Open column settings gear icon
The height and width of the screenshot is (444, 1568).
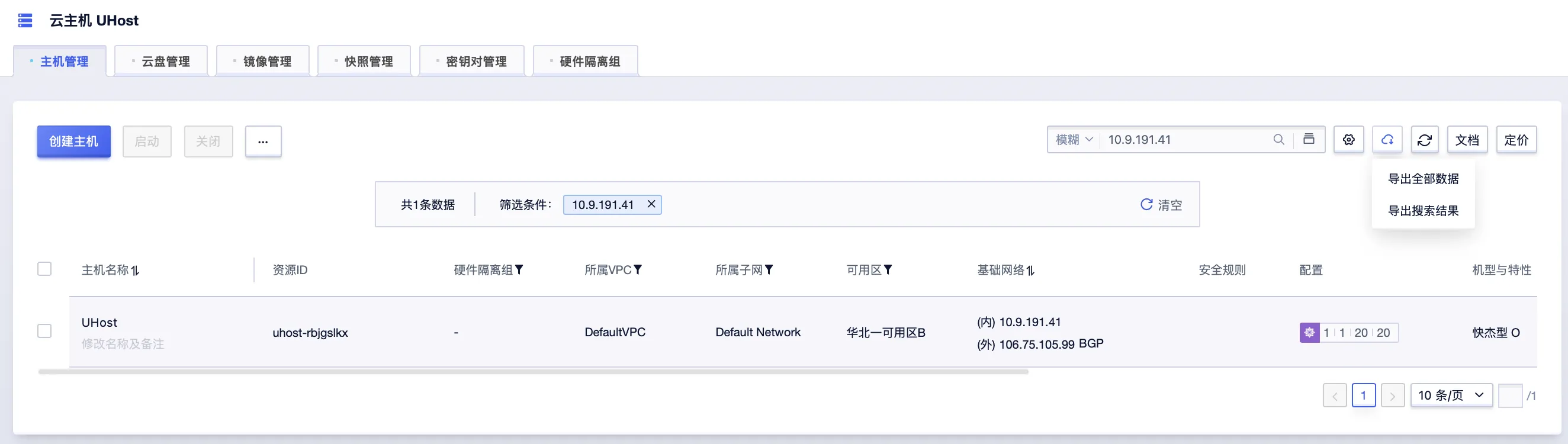(1349, 140)
